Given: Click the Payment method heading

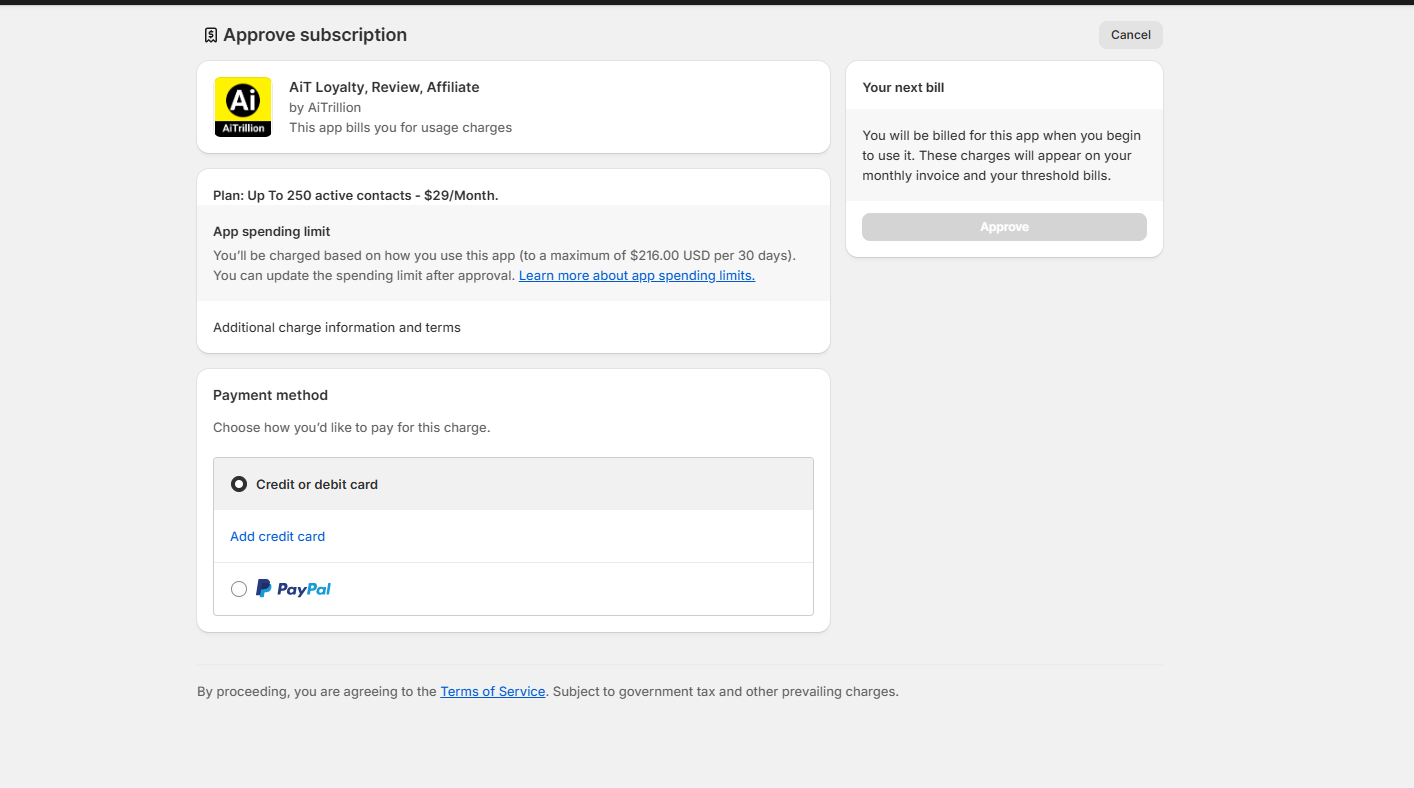Looking at the screenshot, I should click(270, 395).
